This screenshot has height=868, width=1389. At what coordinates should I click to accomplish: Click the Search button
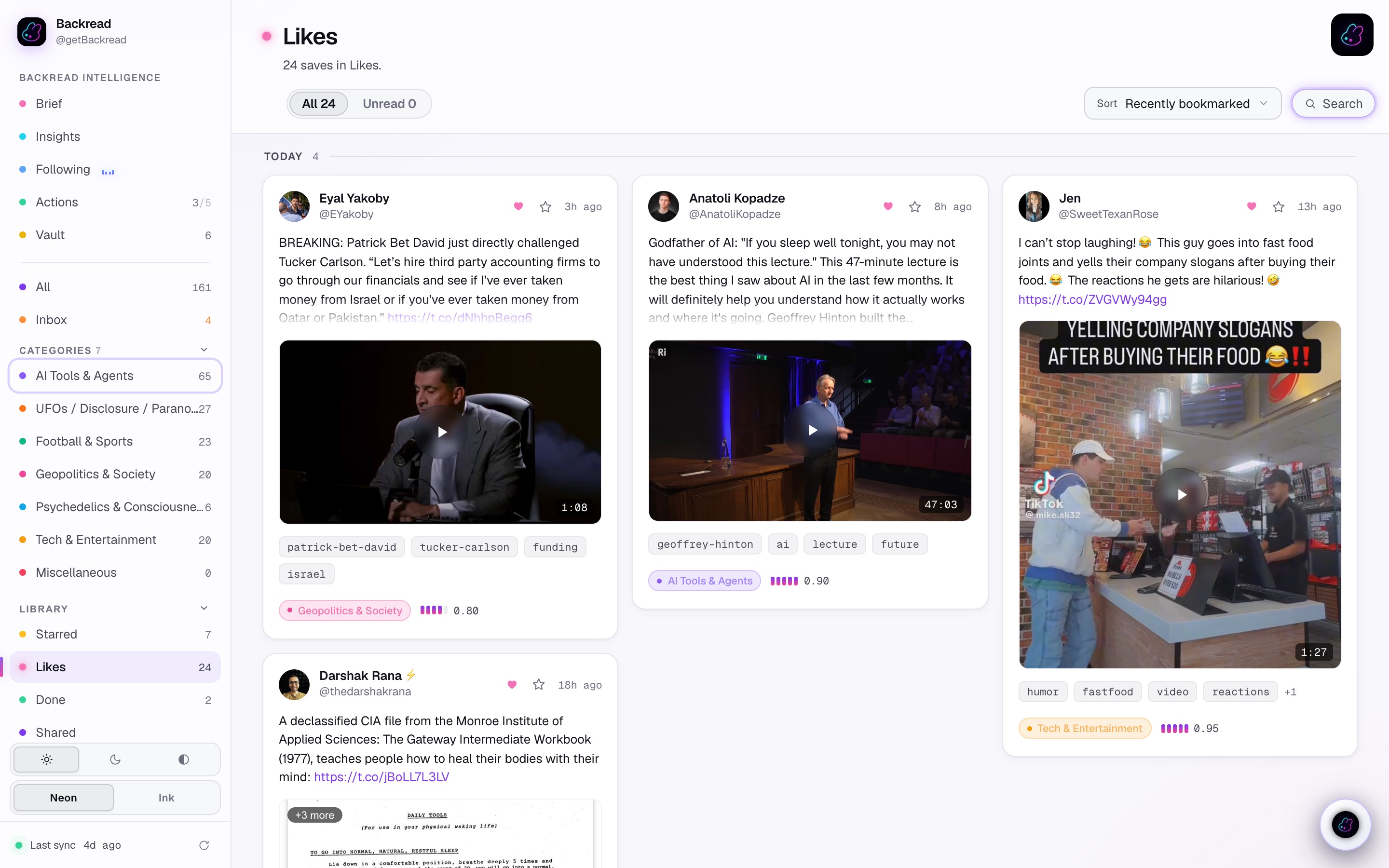coord(1333,103)
